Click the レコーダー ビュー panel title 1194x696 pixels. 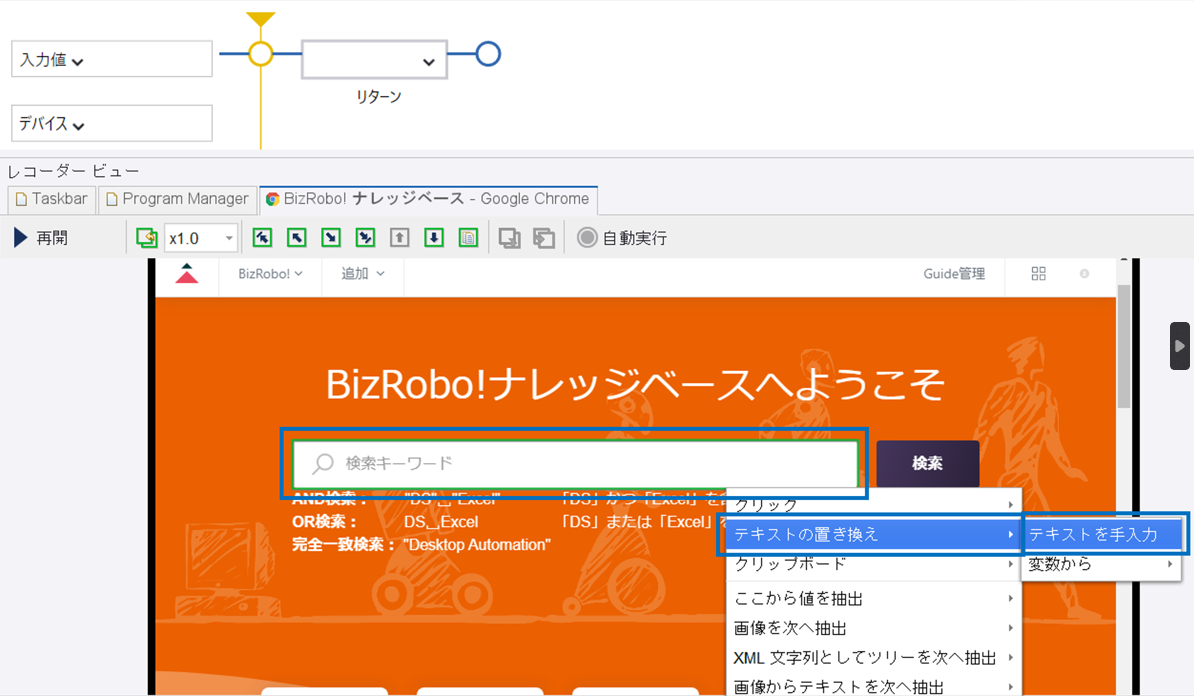point(73,171)
